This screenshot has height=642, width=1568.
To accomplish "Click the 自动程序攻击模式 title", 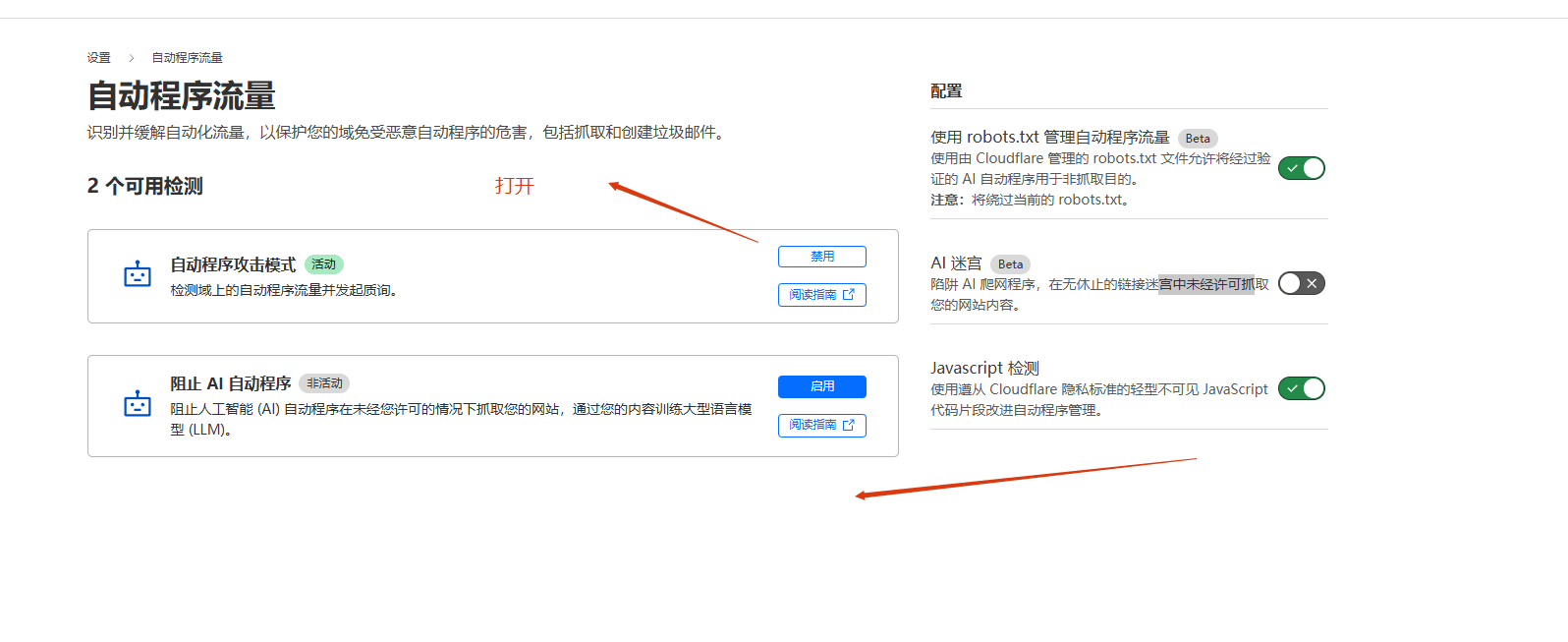I will pos(233,264).
